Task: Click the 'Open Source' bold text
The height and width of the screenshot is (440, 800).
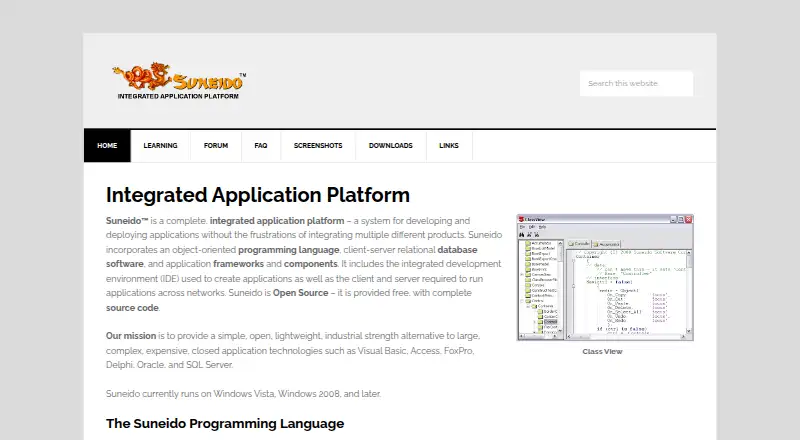Action: click(x=301, y=293)
